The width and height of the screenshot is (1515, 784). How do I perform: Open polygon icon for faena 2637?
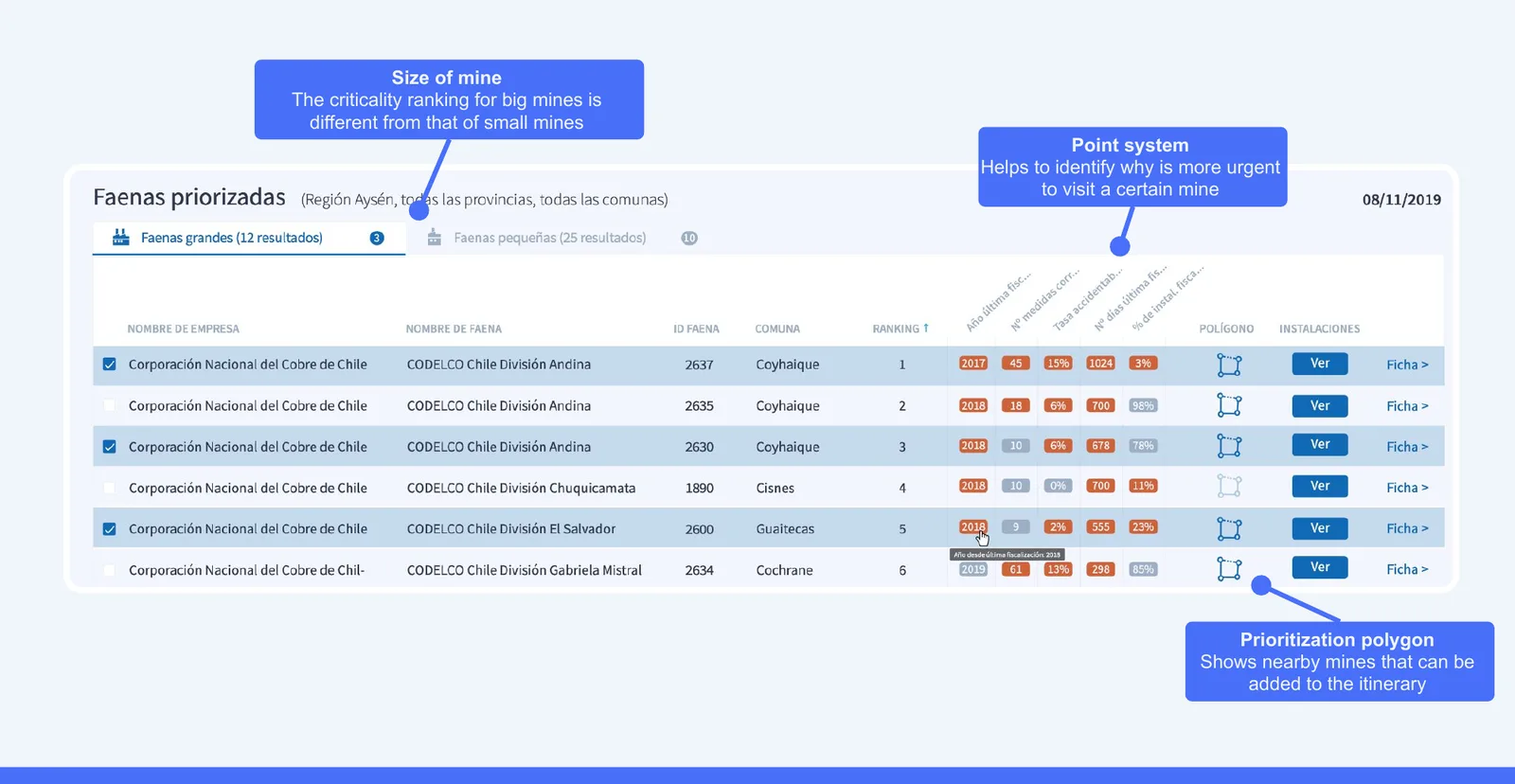[1229, 365]
